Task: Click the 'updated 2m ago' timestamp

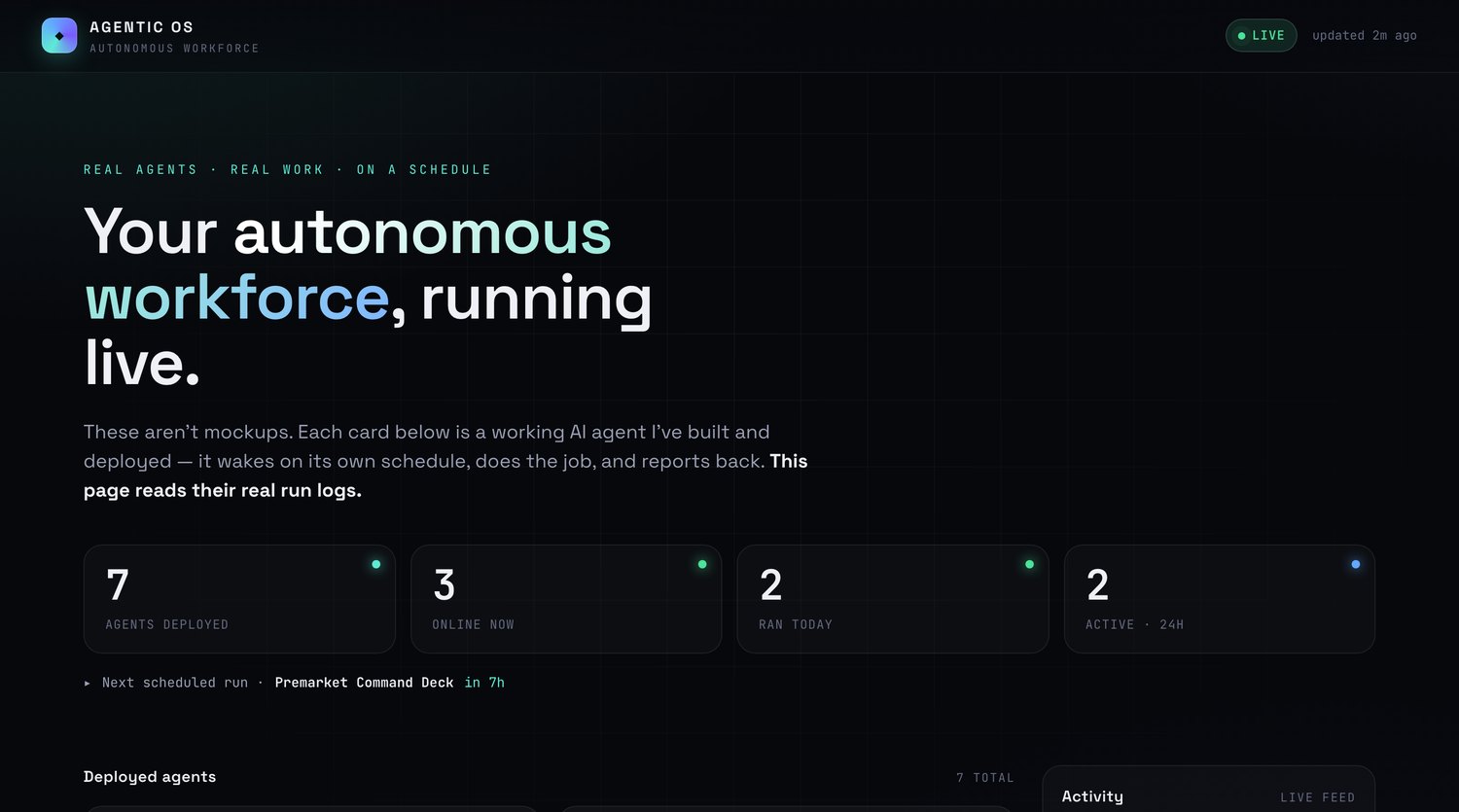Action: point(1364,35)
